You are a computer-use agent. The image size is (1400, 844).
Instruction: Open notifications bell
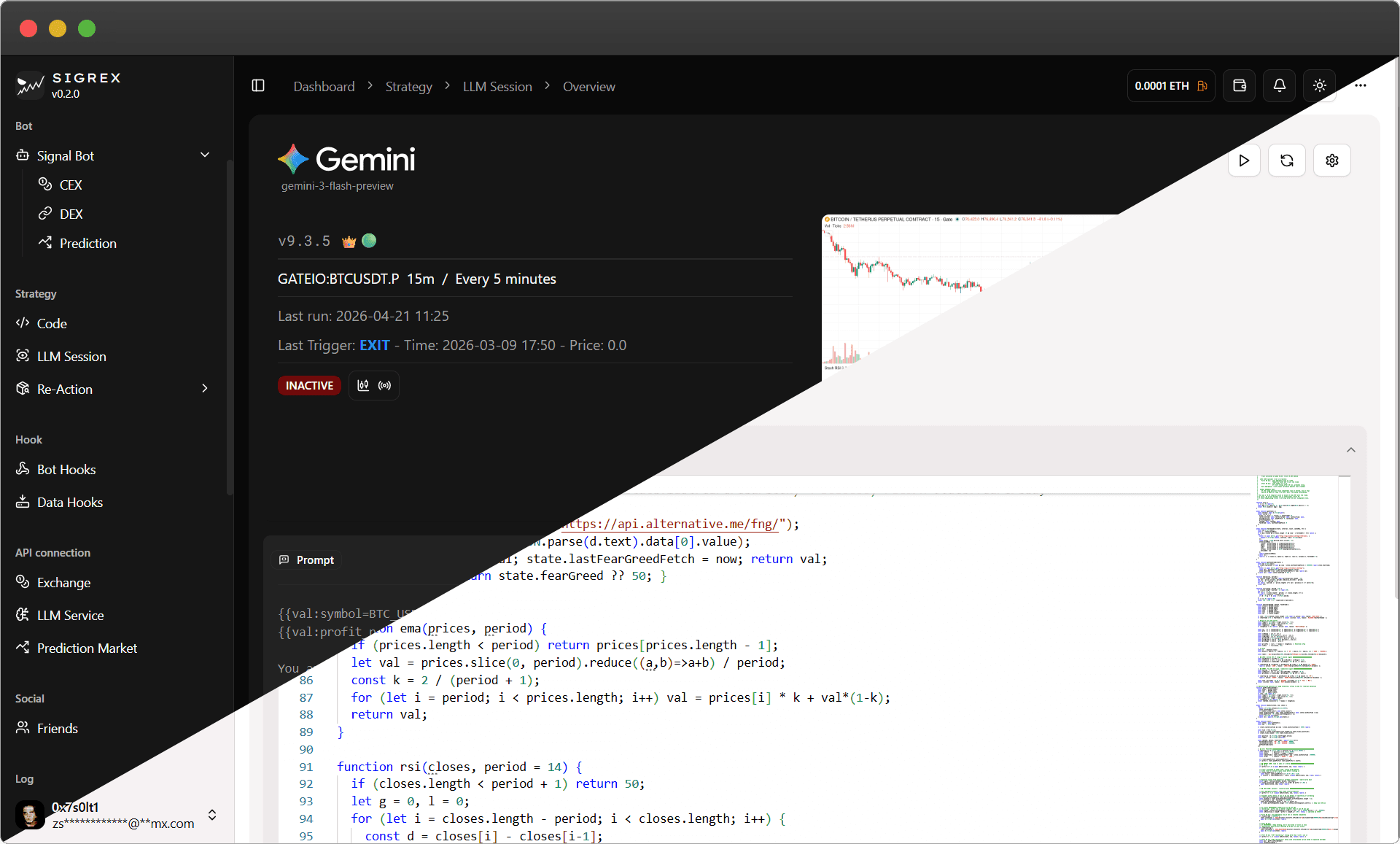(x=1280, y=86)
